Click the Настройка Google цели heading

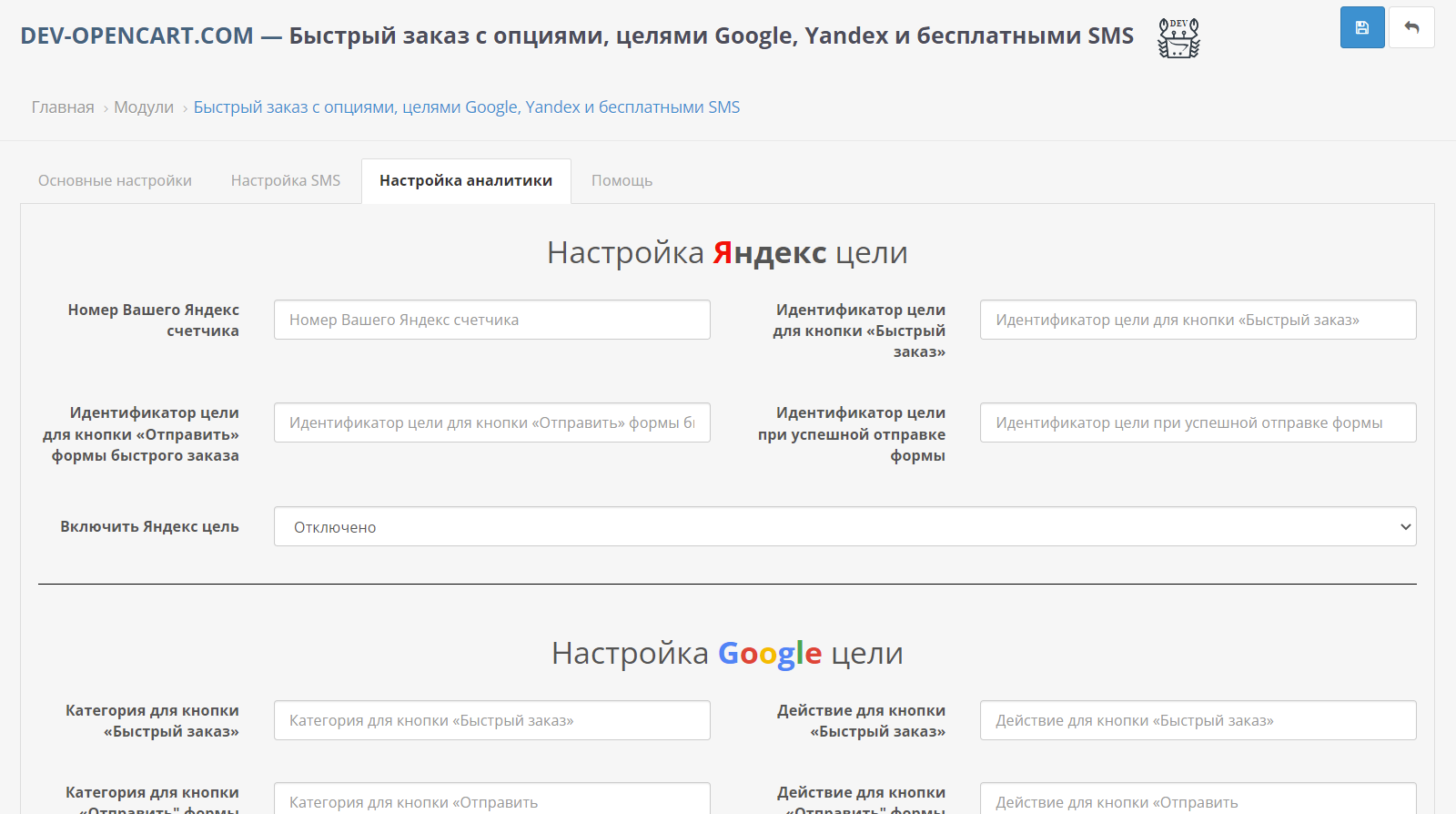727,653
